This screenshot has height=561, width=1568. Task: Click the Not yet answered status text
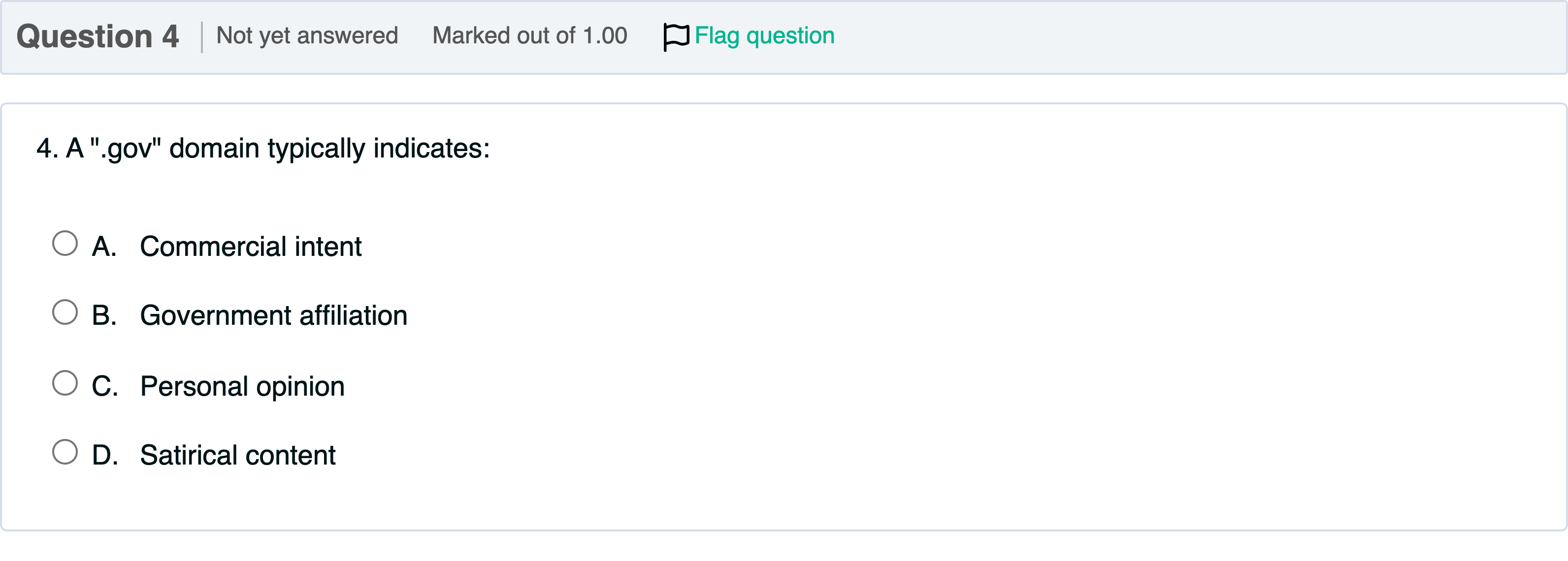(x=307, y=35)
